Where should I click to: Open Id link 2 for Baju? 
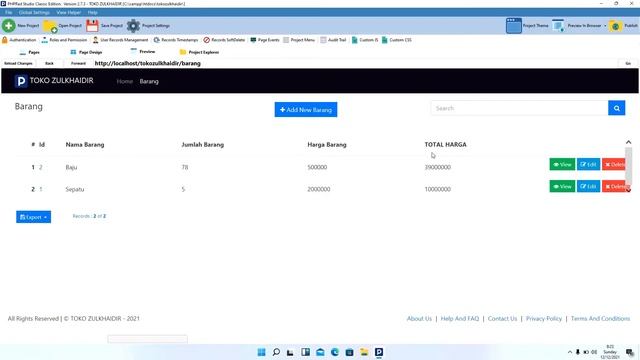[x=41, y=167]
